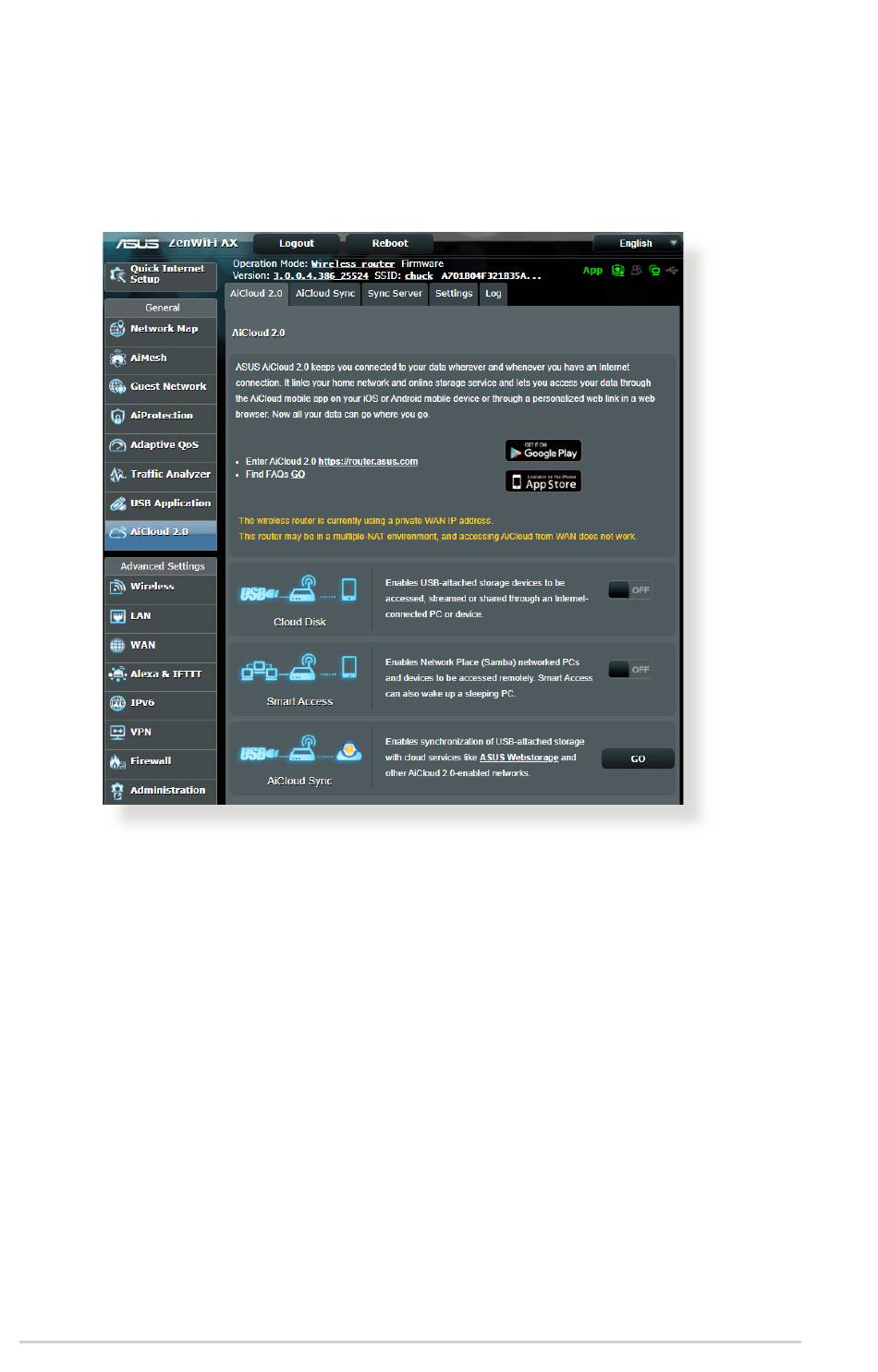This screenshot has height=1372, width=878.
Task: Open the English language dropdown
Action: [x=637, y=244]
